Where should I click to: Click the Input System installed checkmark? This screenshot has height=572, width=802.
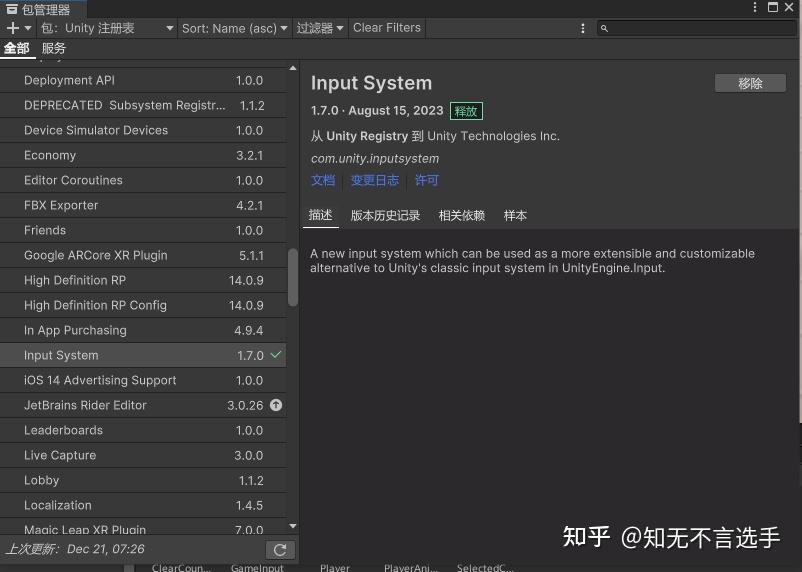click(276, 355)
